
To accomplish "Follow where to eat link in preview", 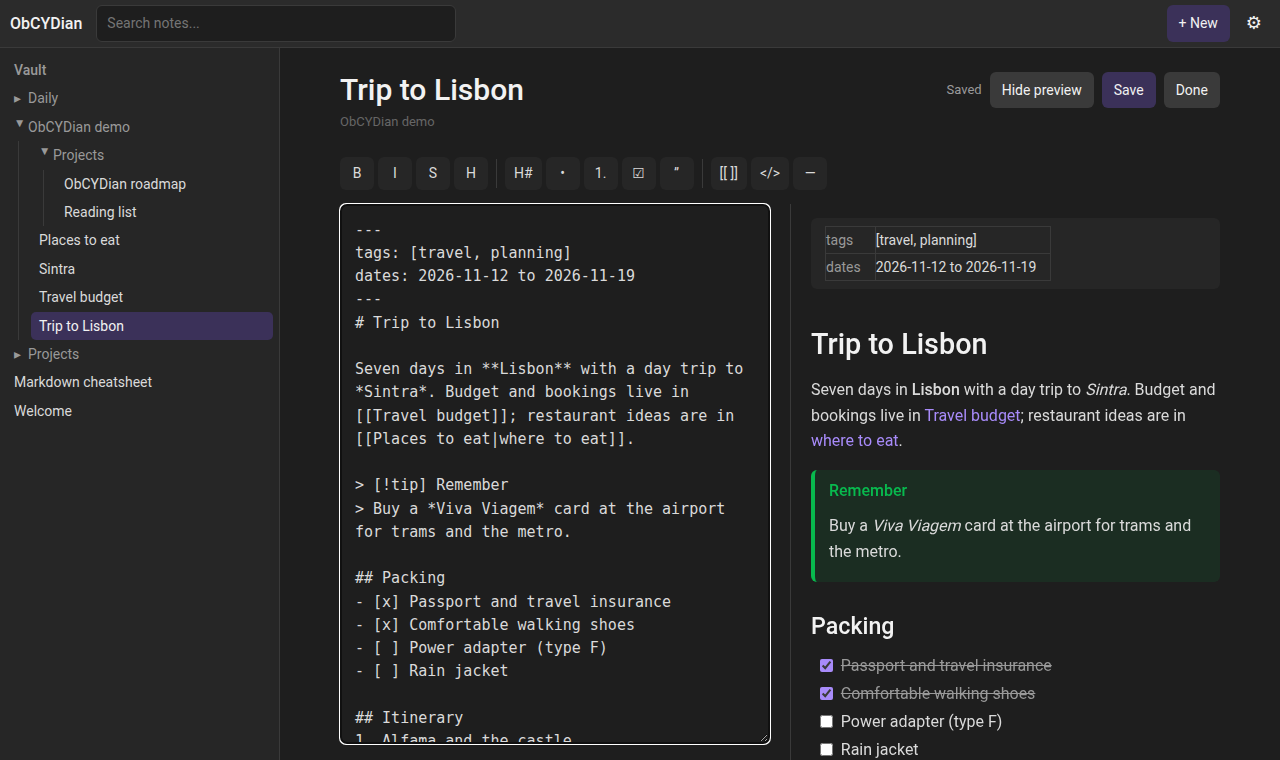I will (x=855, y=440).
